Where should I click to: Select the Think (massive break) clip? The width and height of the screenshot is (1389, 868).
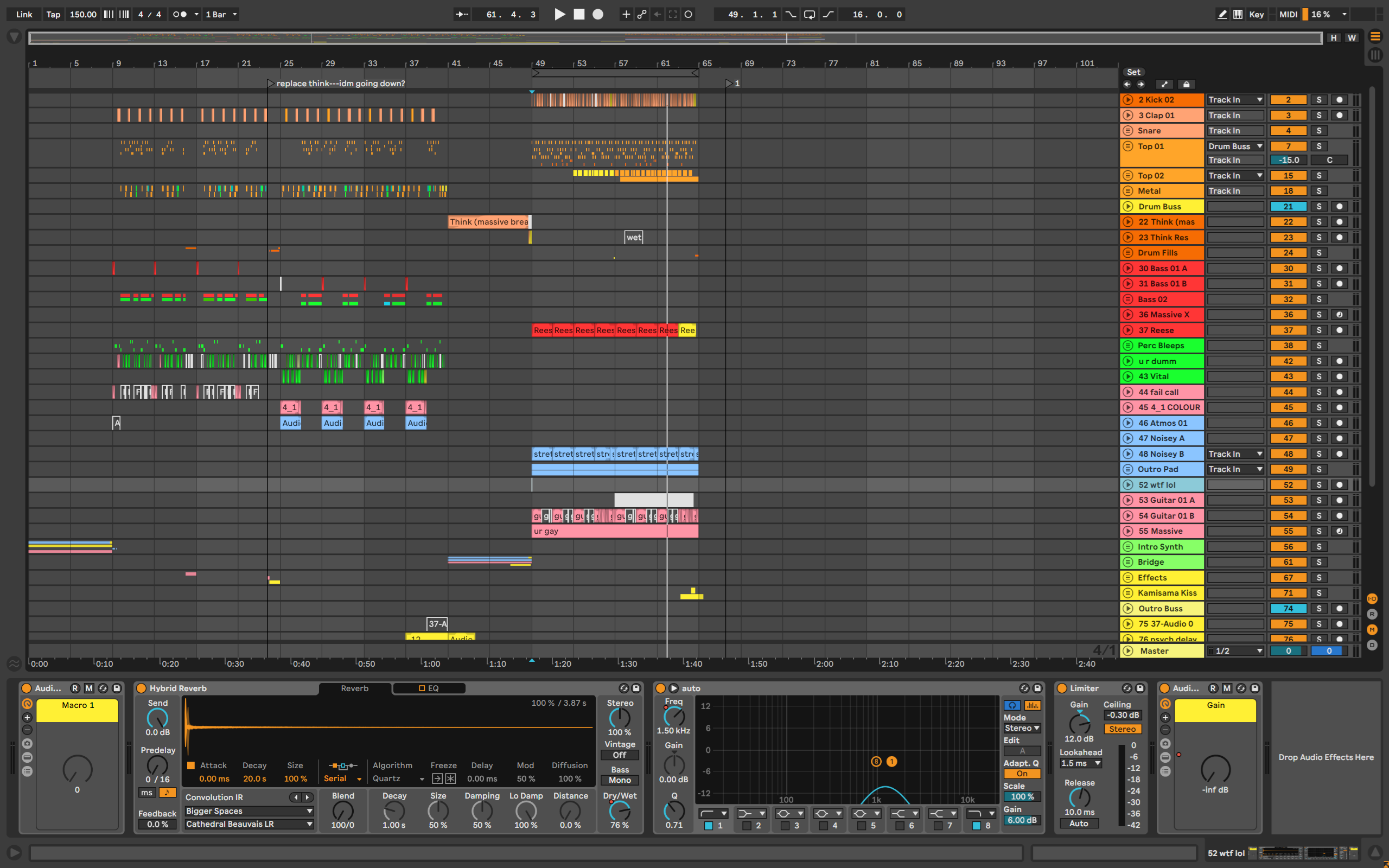point(489,221)
